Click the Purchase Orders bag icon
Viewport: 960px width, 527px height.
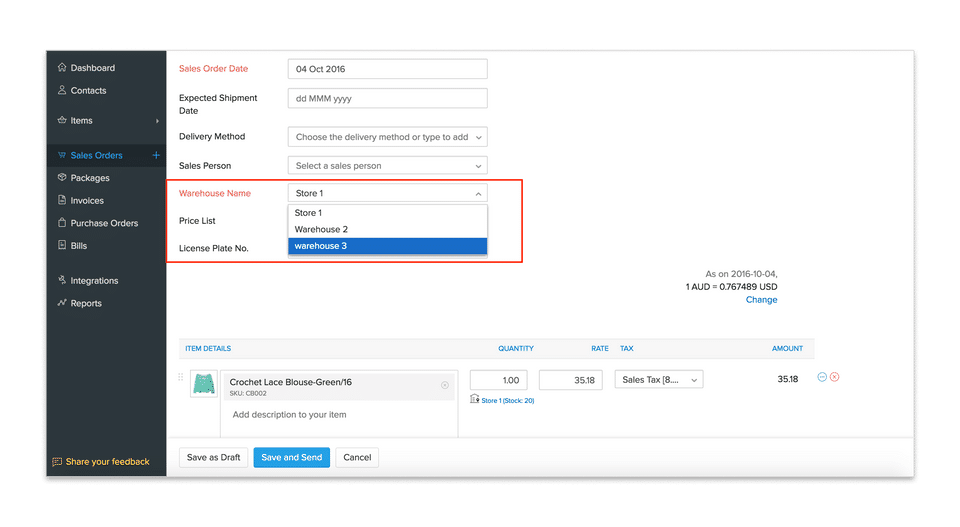[x=62, y=223]
